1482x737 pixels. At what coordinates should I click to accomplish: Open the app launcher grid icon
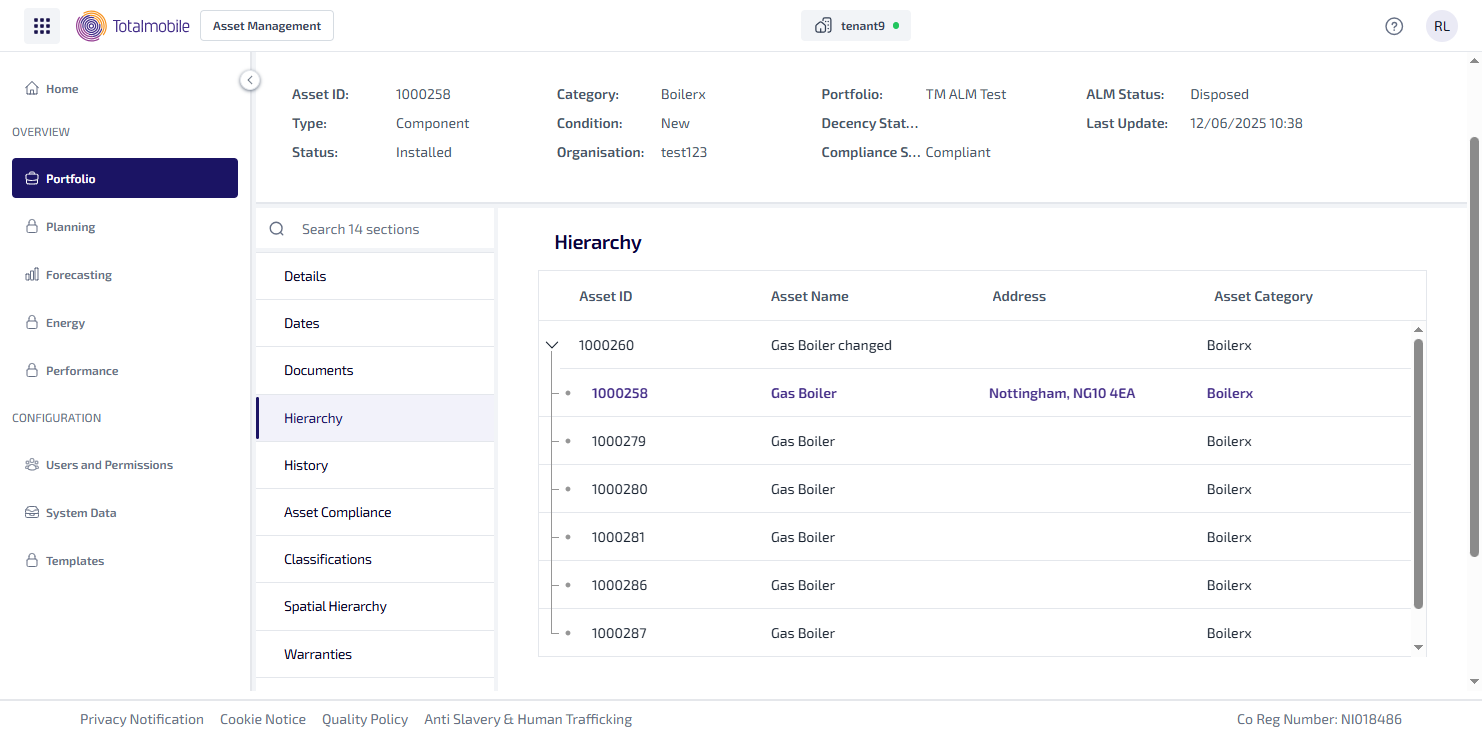point(42,26)
